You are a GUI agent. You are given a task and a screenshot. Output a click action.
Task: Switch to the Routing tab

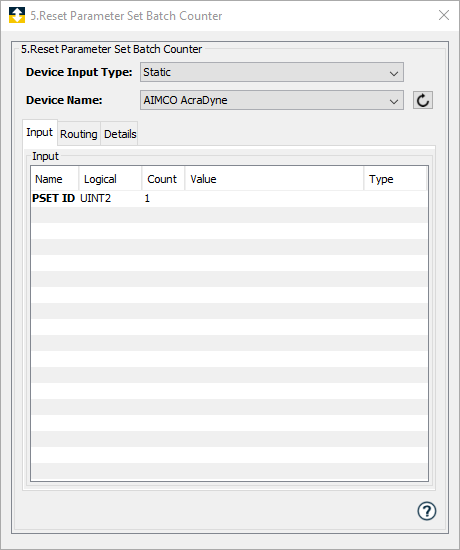[79, 134]
